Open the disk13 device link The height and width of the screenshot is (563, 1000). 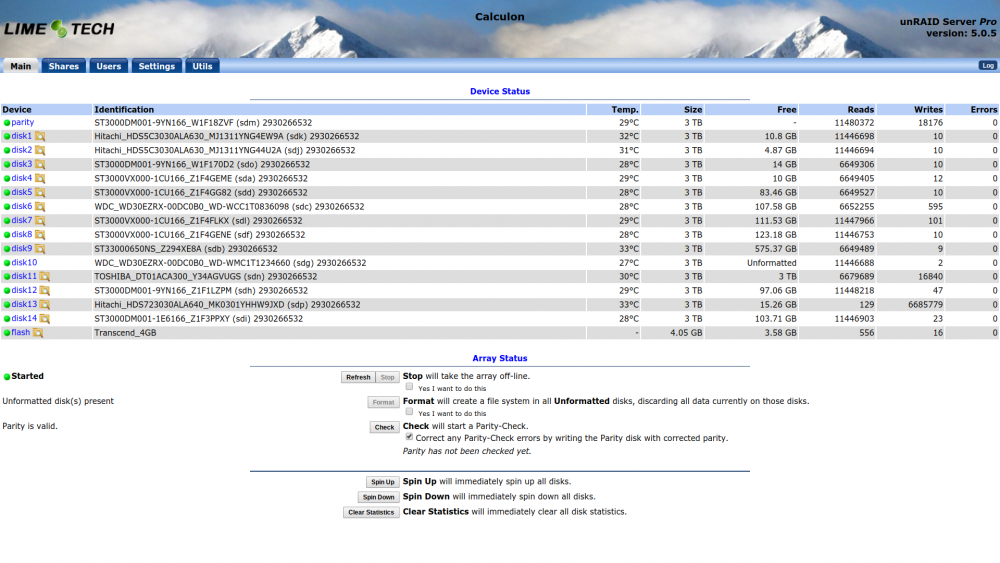click(24, 305)
